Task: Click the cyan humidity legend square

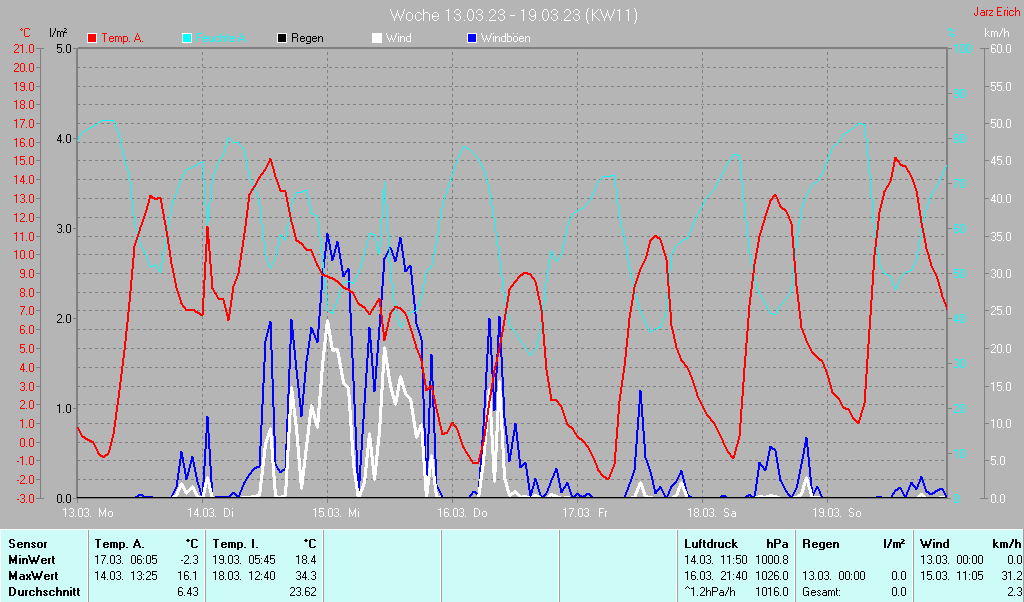Action: [x=187, y=38]
